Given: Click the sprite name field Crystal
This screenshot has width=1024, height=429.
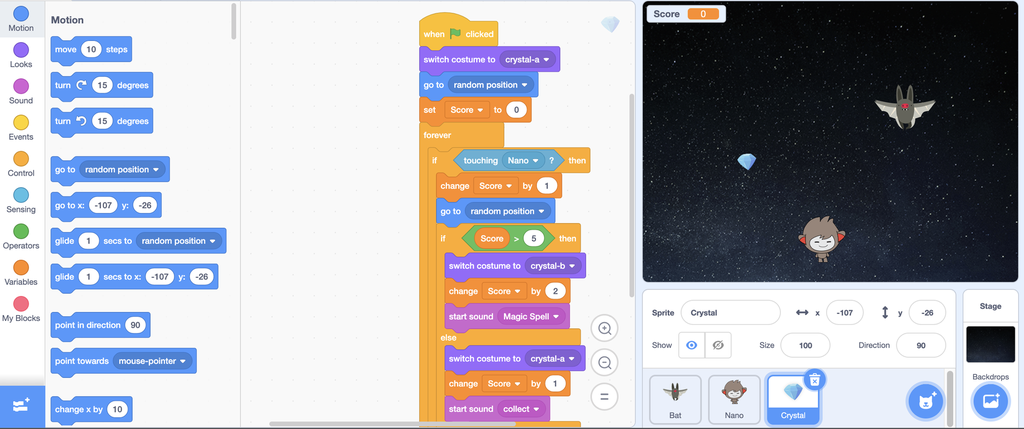Looking at the screenshot, I should [x=729, y=313].
